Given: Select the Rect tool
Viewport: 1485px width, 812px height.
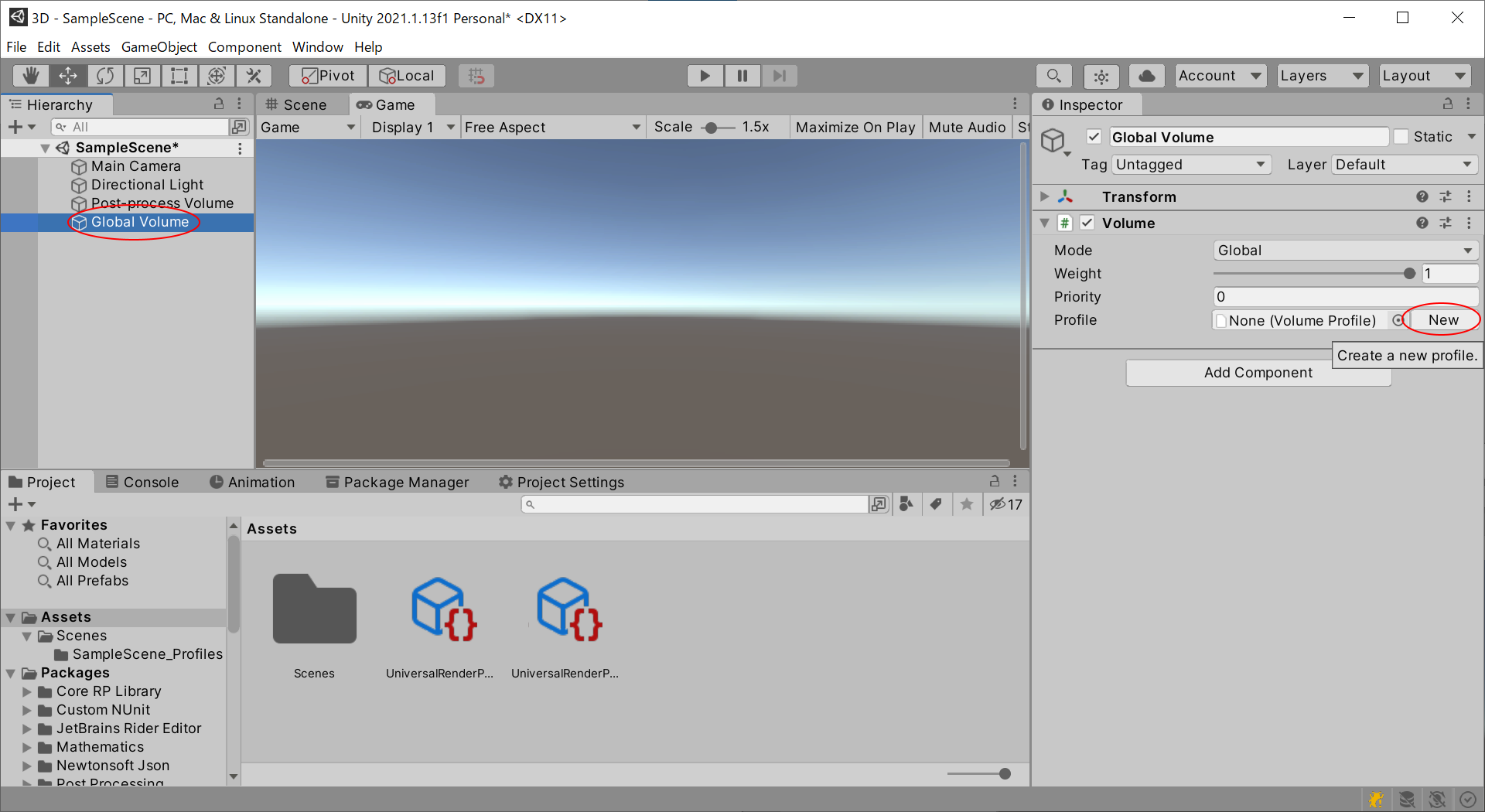Looking at the screenshot, I should click(179, 76).
